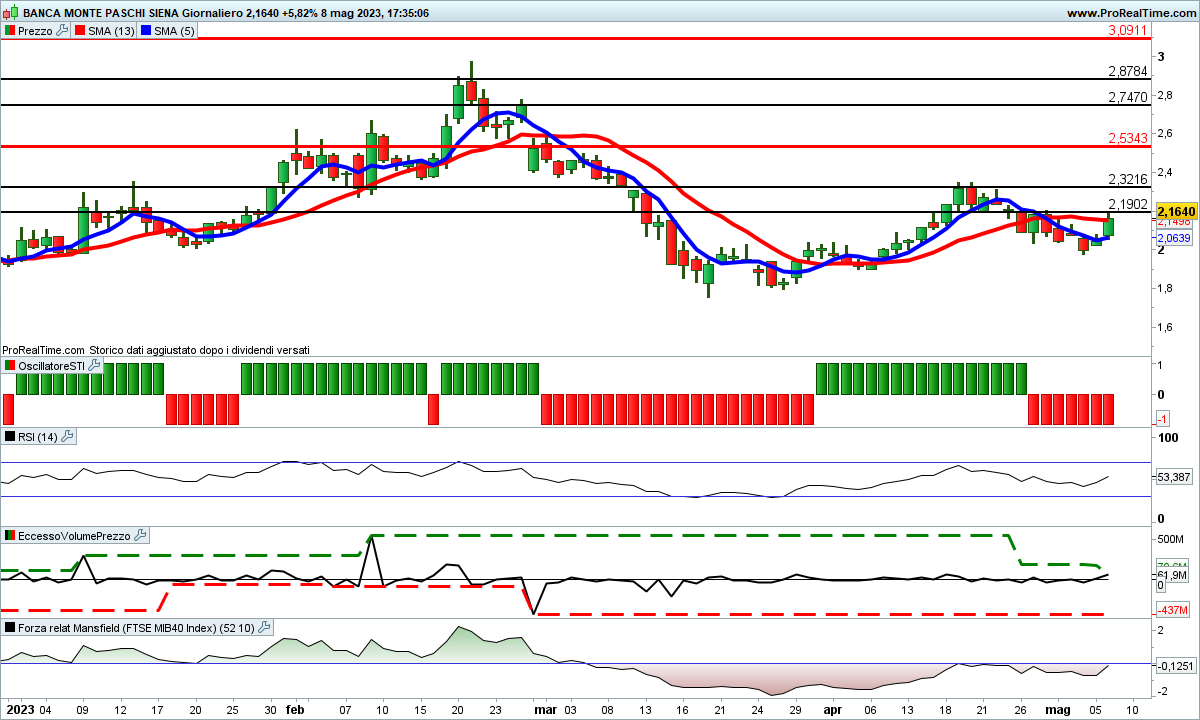1200x720 pixels.
Task: Click the 2,1902 price level label
Action: [x=1128, y=204]
